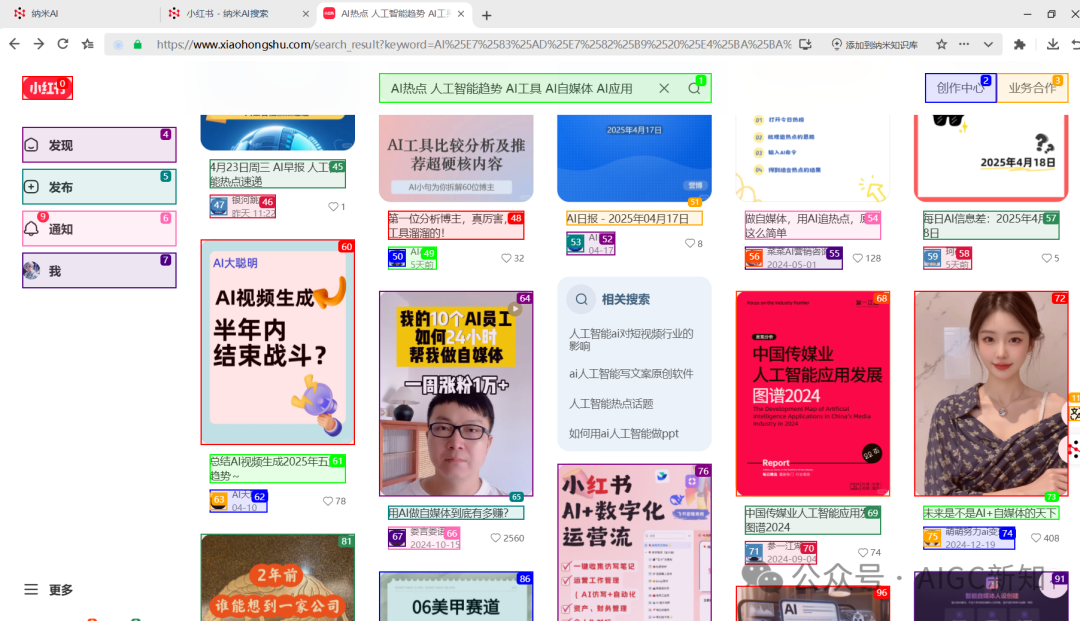Like the post with 78 likes

(328, 501)
